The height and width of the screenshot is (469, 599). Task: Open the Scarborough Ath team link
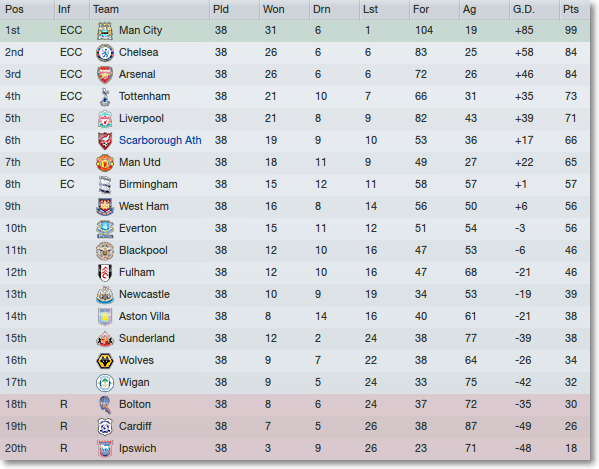tap(160, 141)
